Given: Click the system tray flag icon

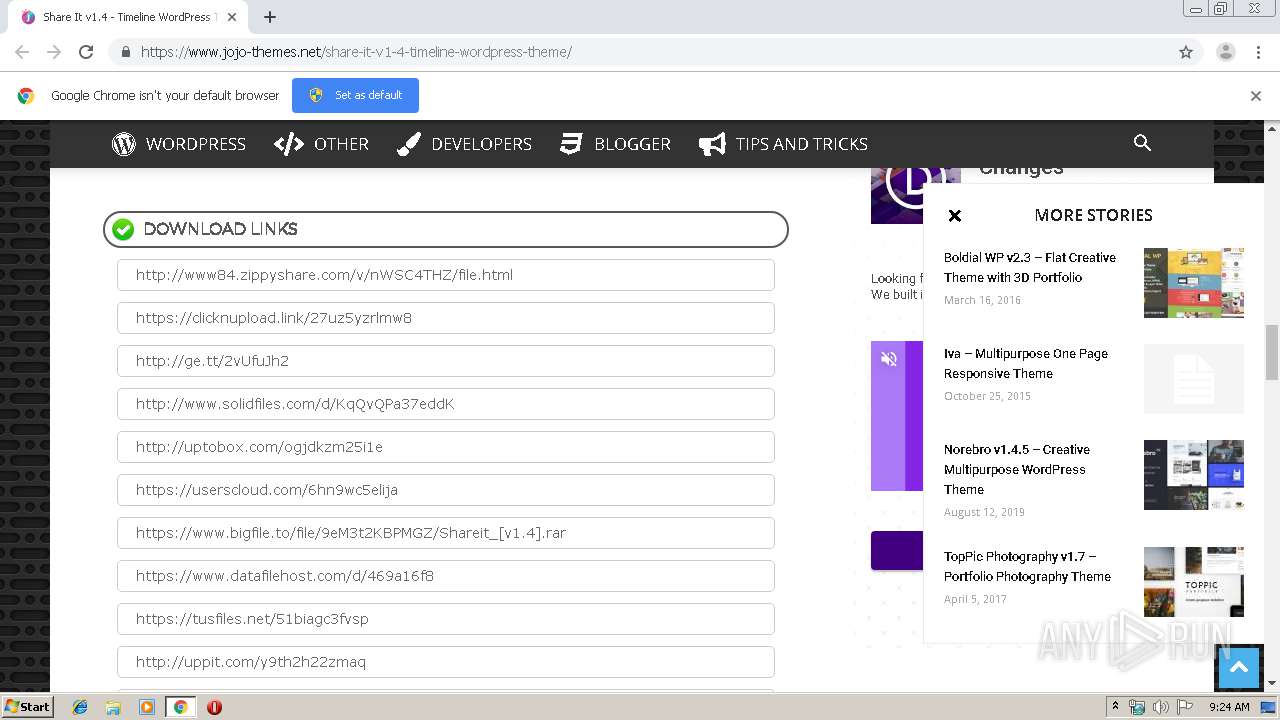Looking at the screenshot, I should 1185,707.
